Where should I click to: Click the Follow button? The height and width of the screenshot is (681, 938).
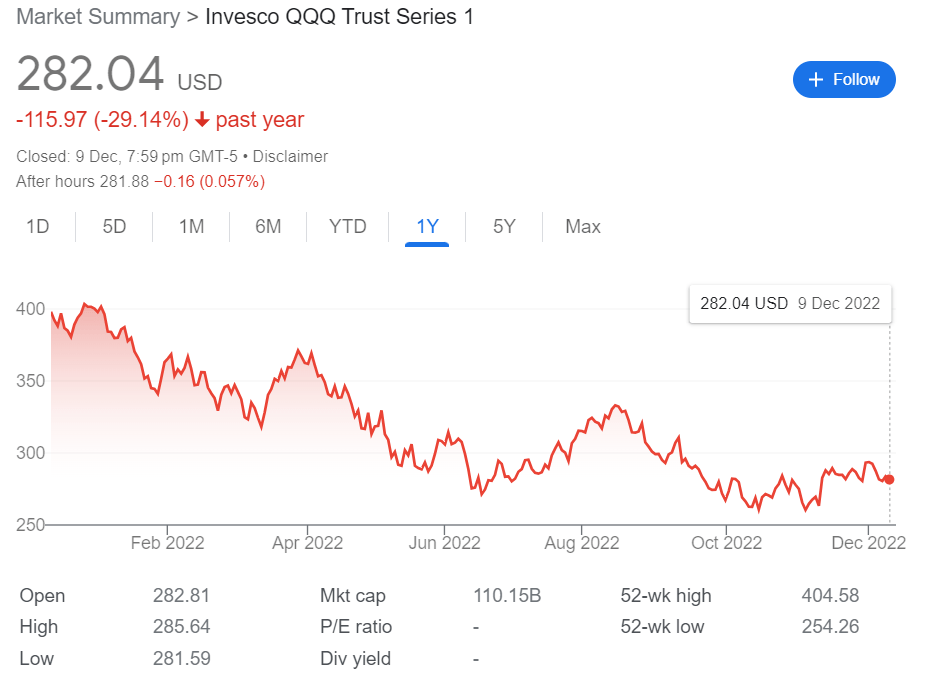(843, 80)
